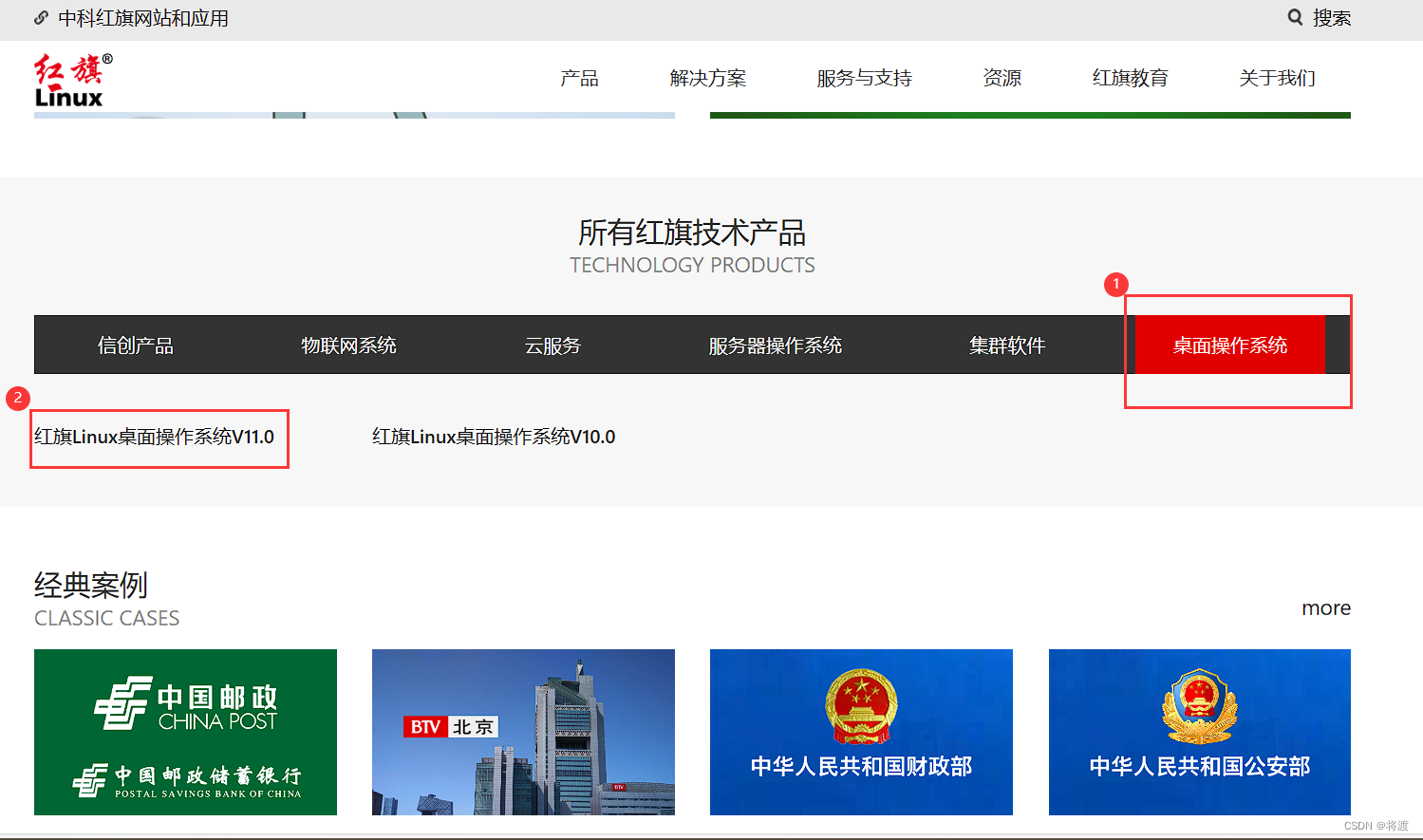Switch to the 集群软件 tab
Viewport: 1423px width, 840px height.
1007,345
